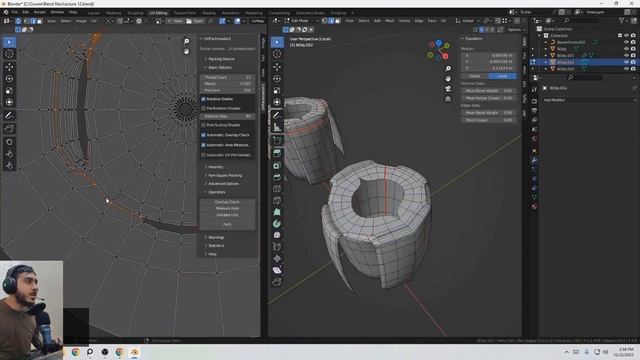This screenshot has width=640, height=360.
Task: Open the Mesh menu in 3D viewport header
Action: [x=390, y=20]
